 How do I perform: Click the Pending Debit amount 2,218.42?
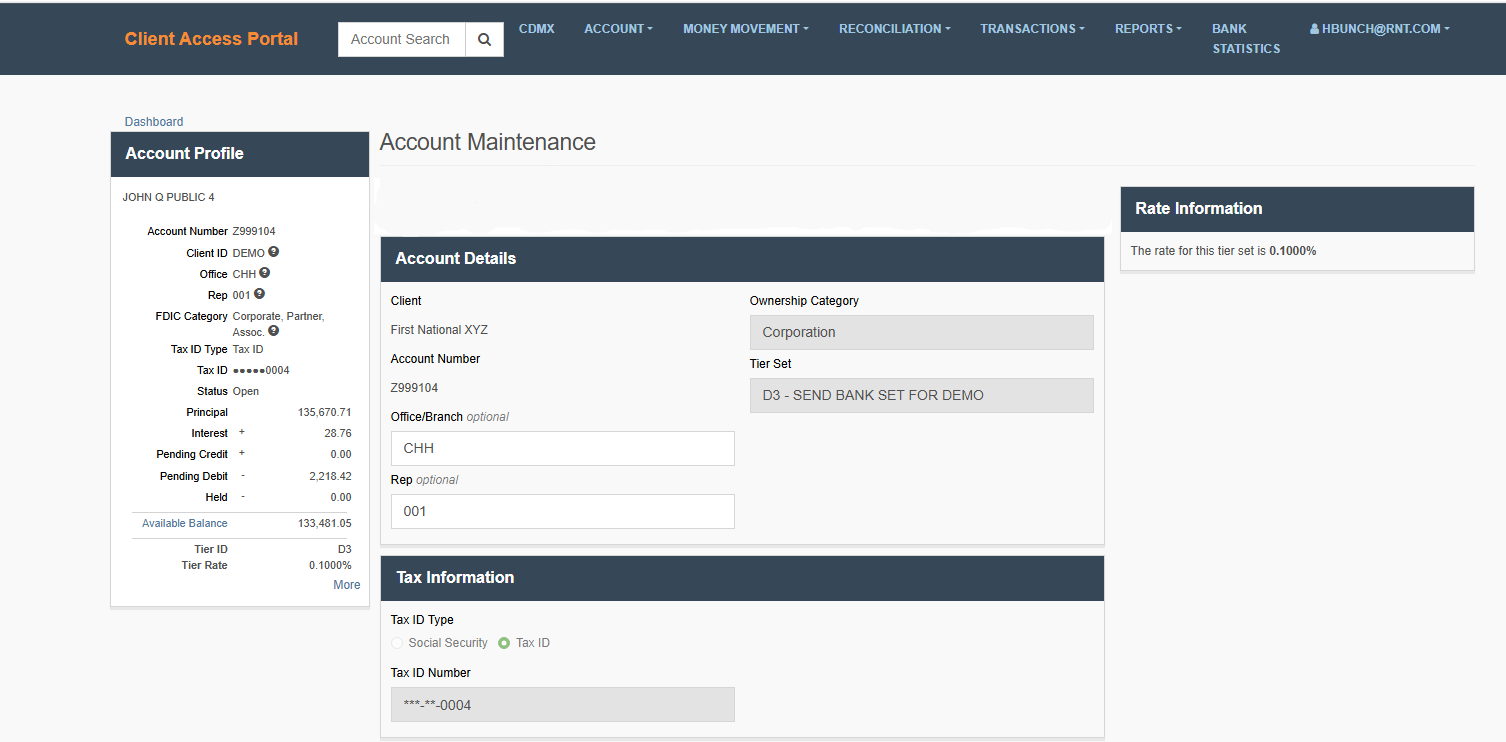click(x=330, y=476)
